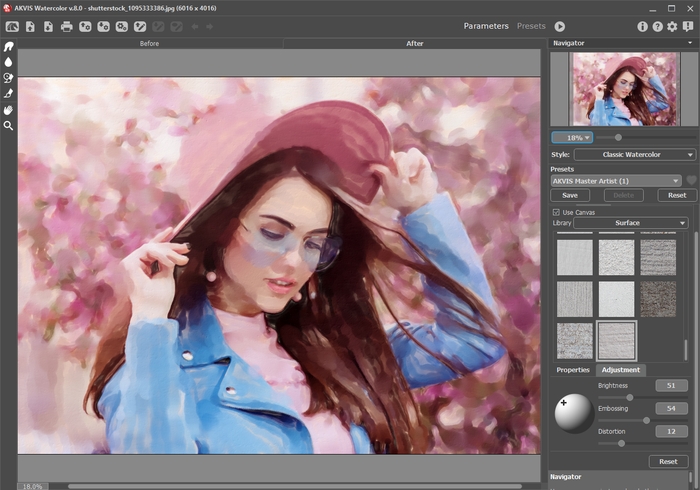Select the highlighted bottom texture swatch

(616, 341)
